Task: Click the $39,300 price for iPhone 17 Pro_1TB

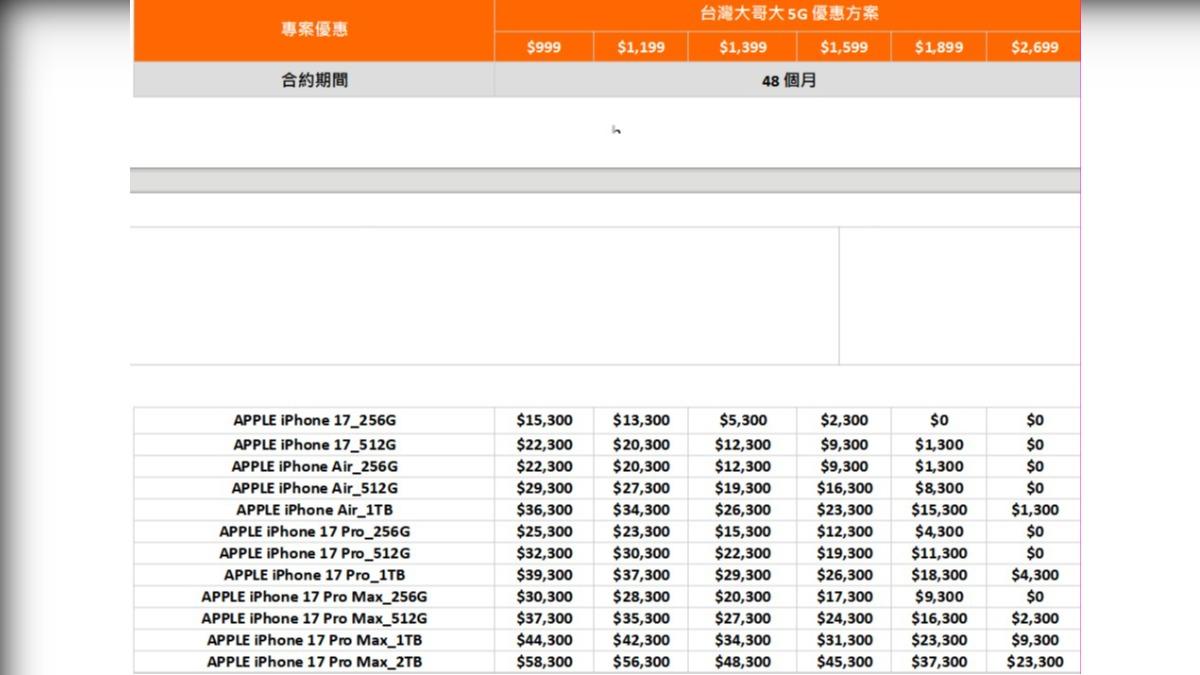Action: pos(544,575)
